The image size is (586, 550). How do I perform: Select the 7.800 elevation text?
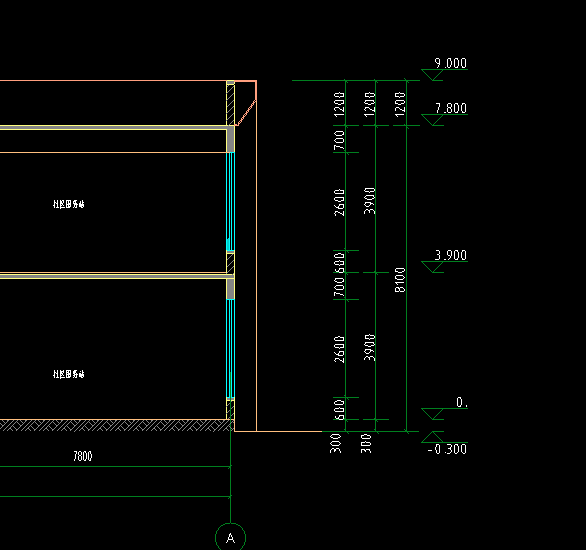[451, 108]
